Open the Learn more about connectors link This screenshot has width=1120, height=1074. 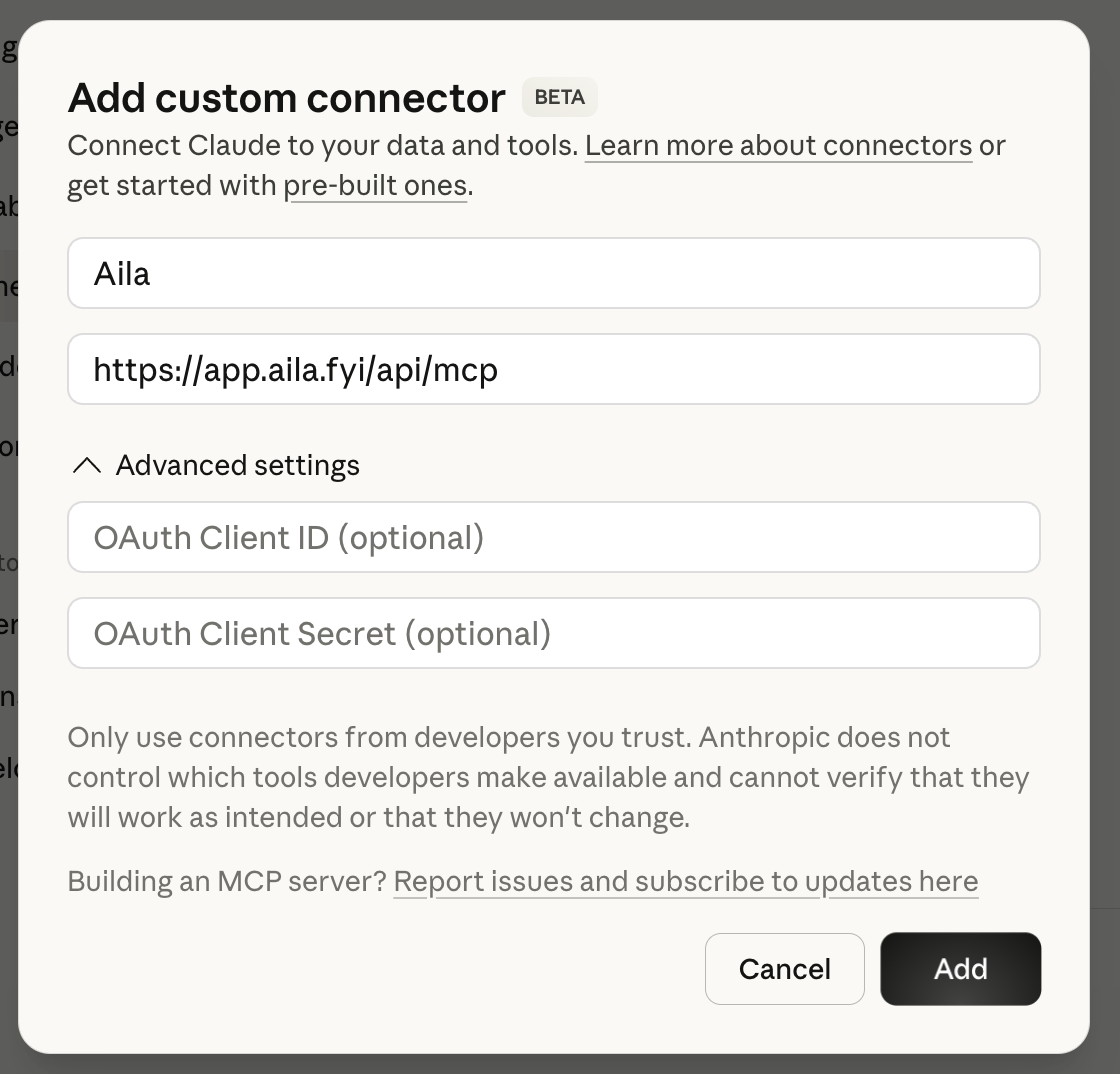[x=779, y=146]
